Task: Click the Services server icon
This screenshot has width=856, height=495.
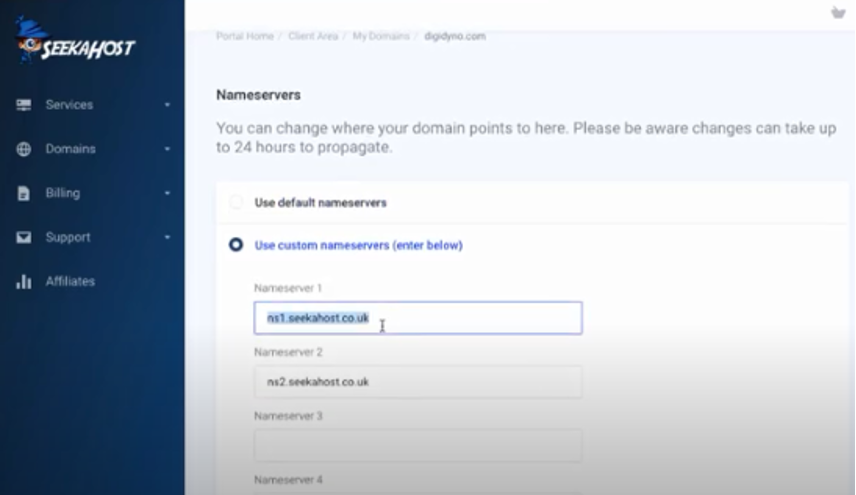Action: tap(23, 105)
